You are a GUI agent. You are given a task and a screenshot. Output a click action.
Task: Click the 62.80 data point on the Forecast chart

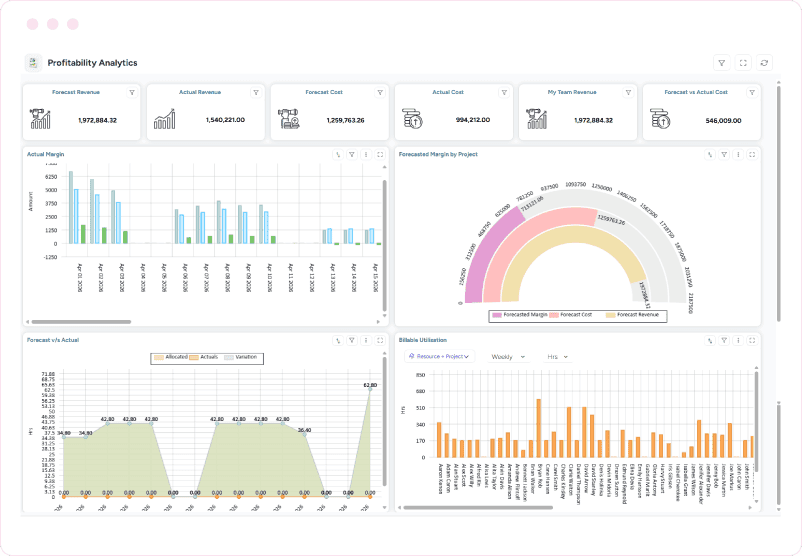(370, 389)
